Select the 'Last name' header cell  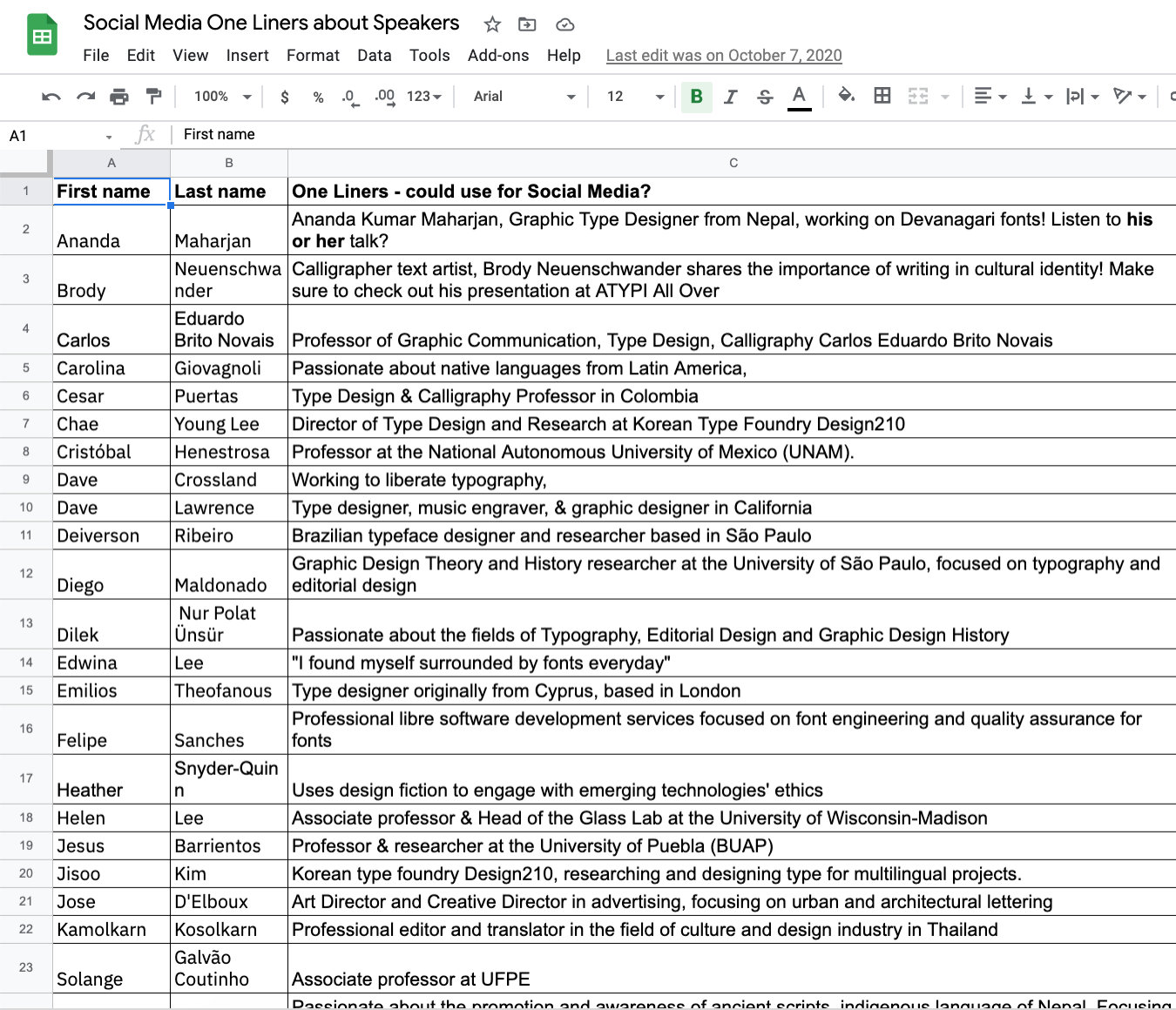tap(229, 192)
